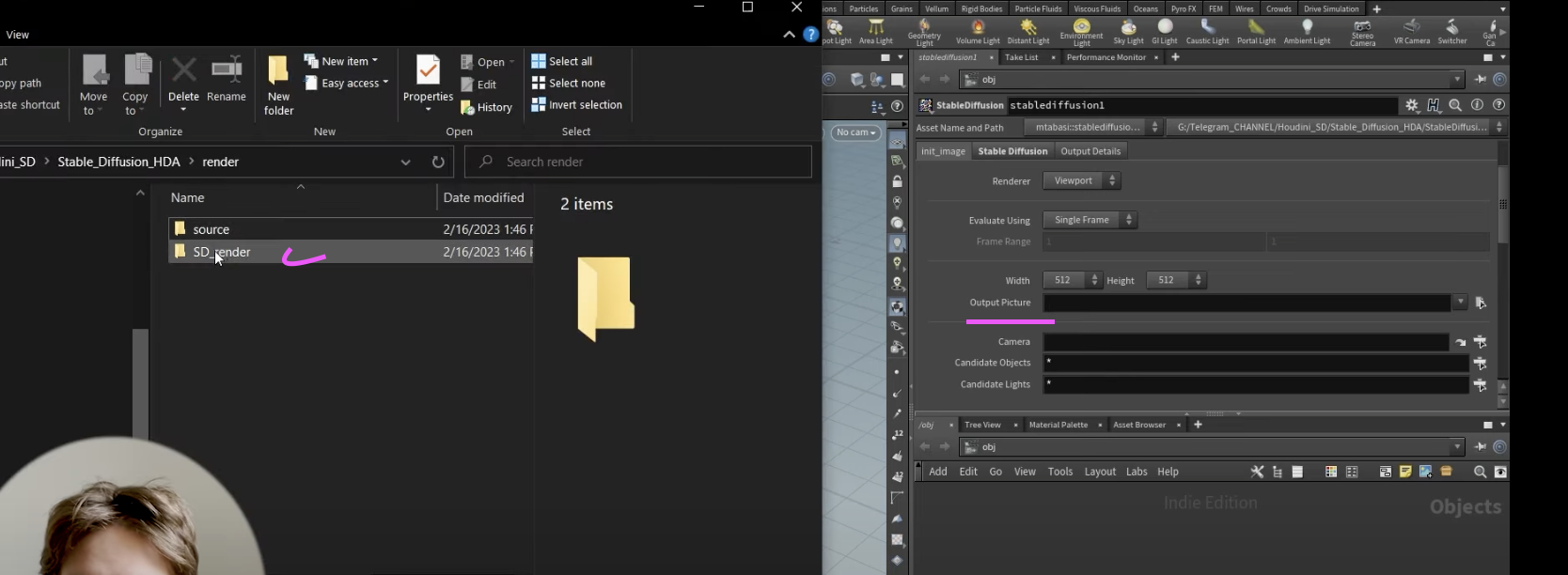
Task: Click the Candidate Objects chooser icon
Action: [1480, 363]
